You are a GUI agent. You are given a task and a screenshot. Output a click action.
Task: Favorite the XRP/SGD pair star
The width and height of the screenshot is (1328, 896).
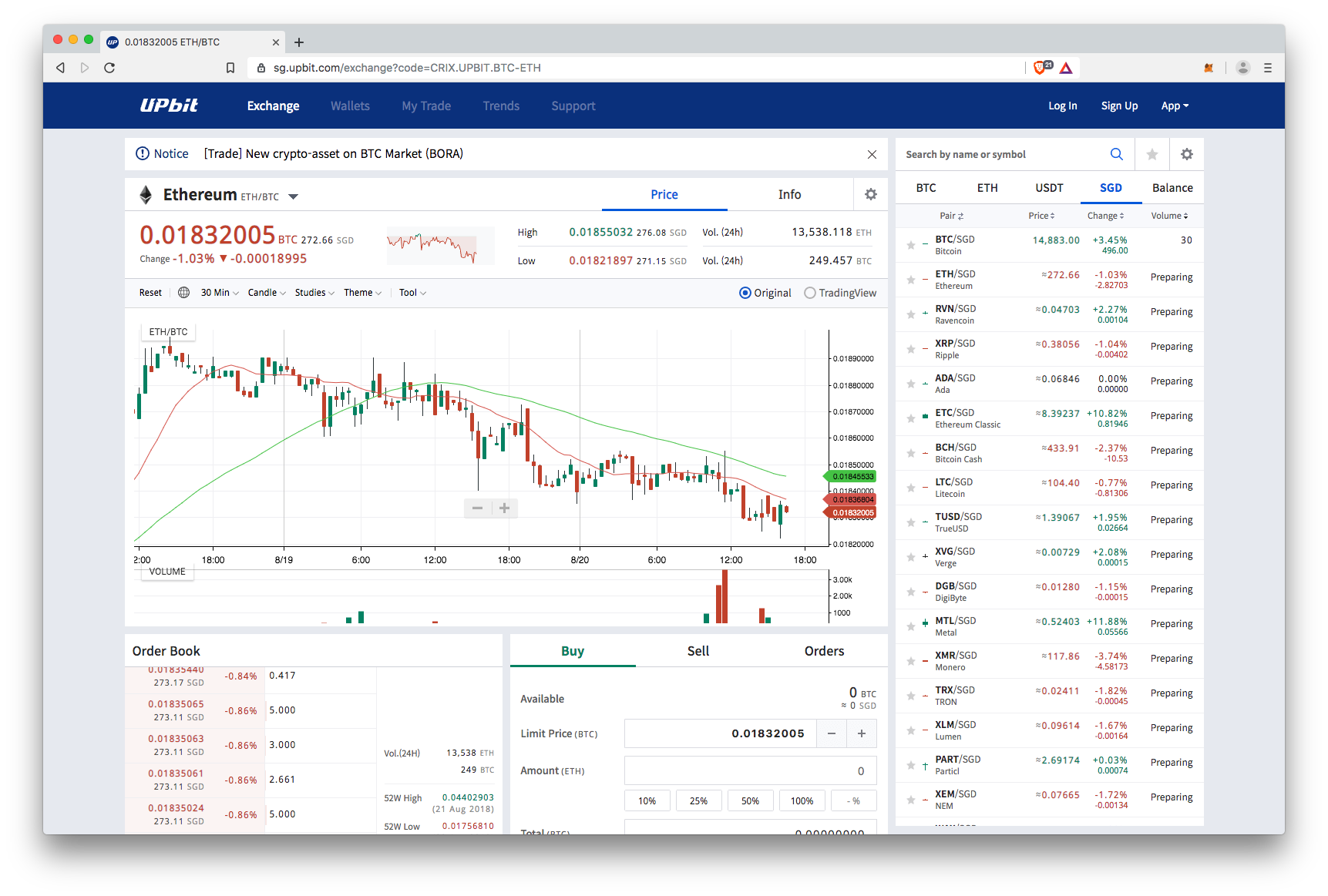click(x=911, y=349)
